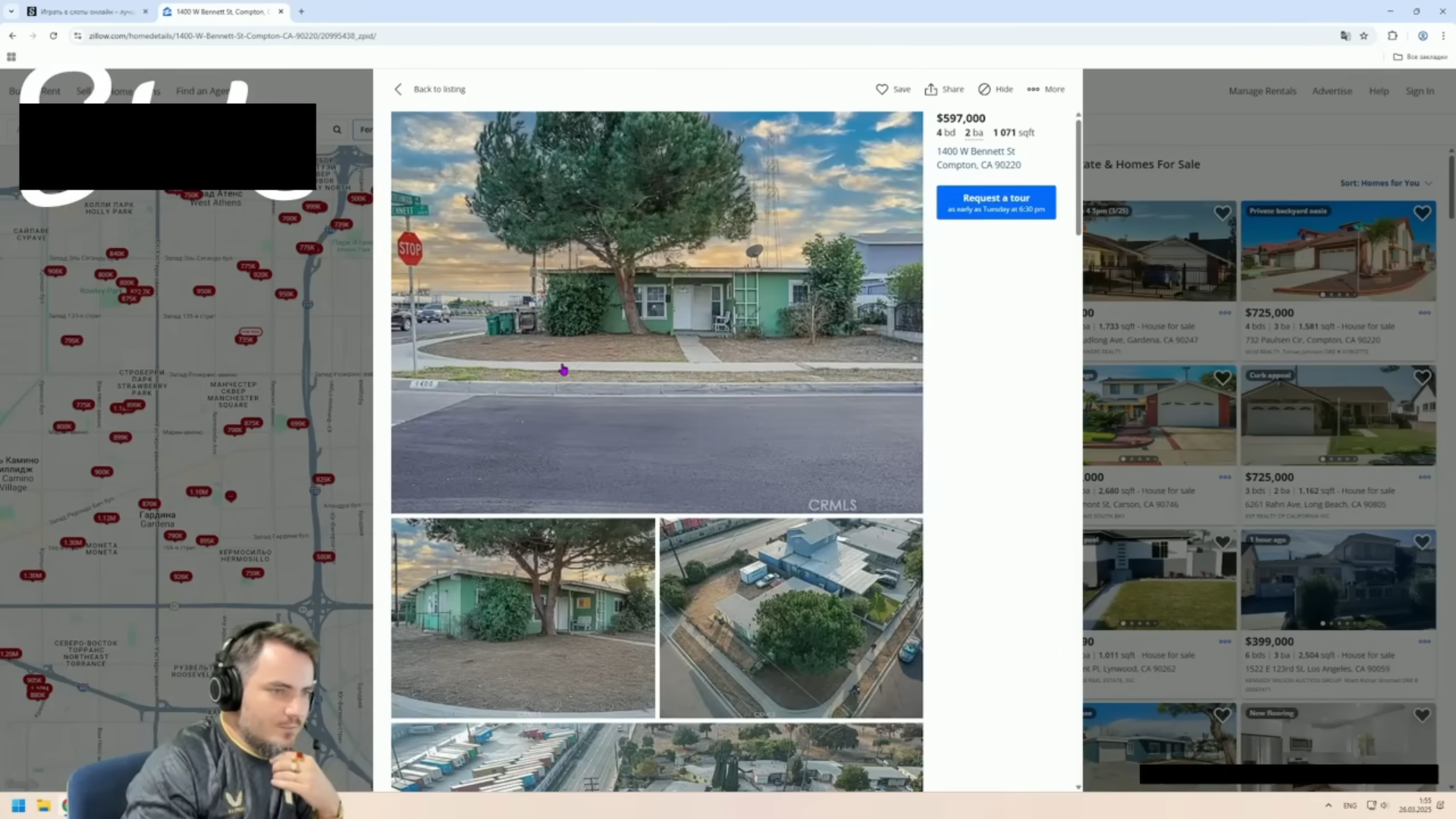Screen dimensions: 1456x819
Task: Open taskbar clock and date
Action: [1415, 805]
